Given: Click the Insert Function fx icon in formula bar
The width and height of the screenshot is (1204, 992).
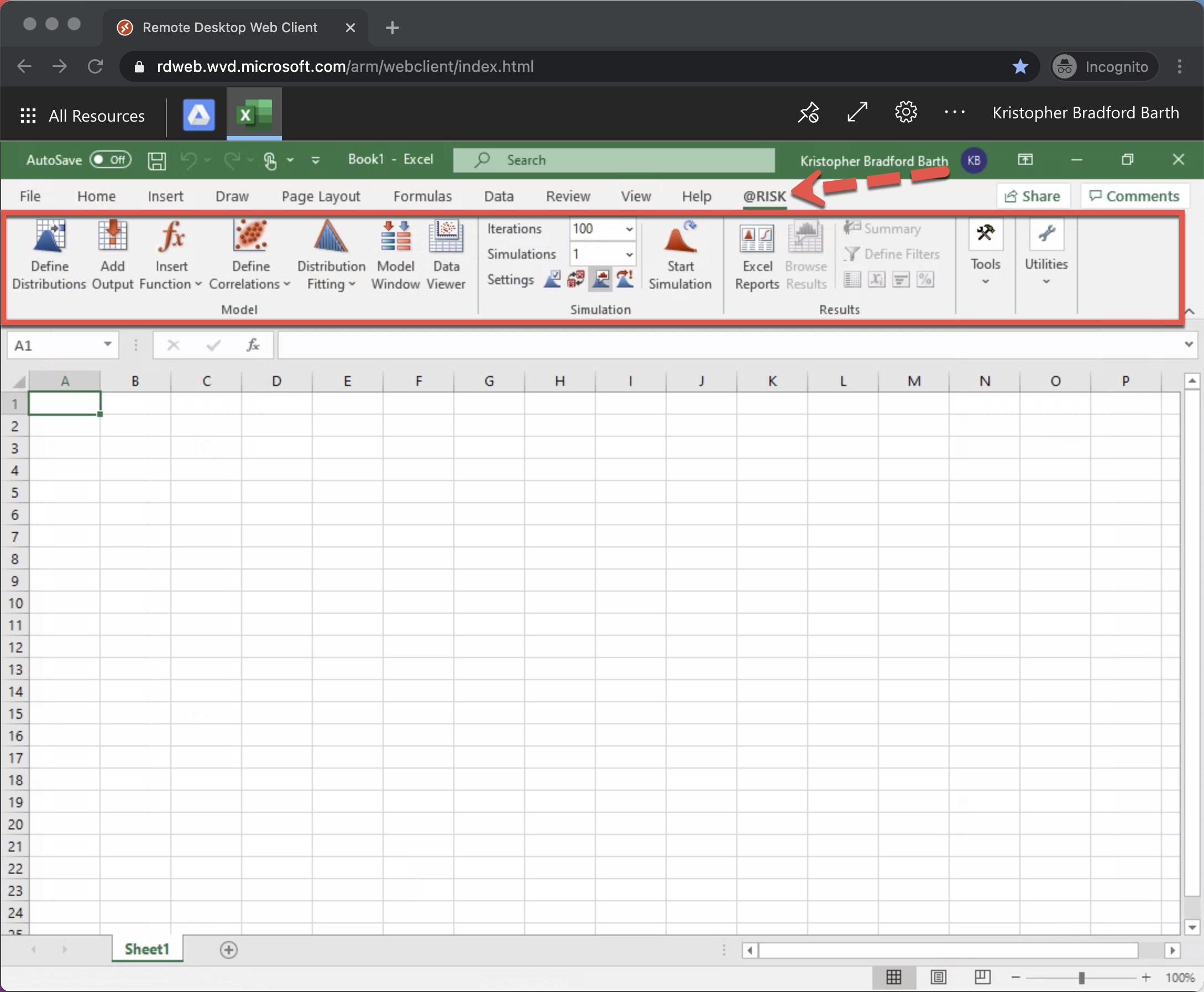Looking at the screenshot, I should [x=253, y=345].
